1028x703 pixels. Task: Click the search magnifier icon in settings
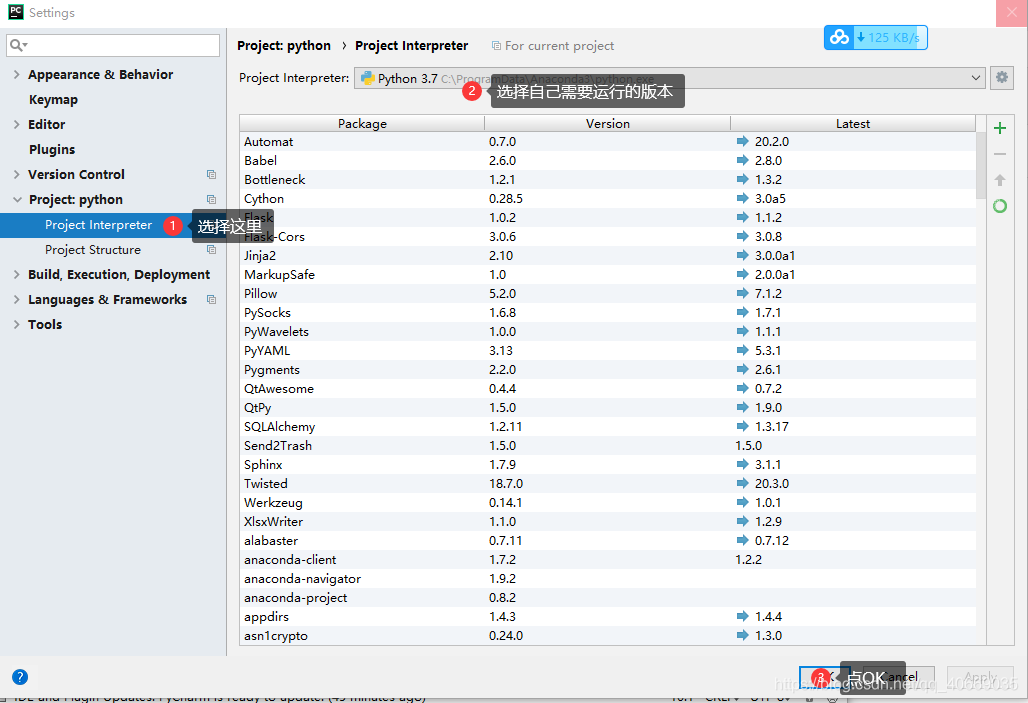coord(18,45)
